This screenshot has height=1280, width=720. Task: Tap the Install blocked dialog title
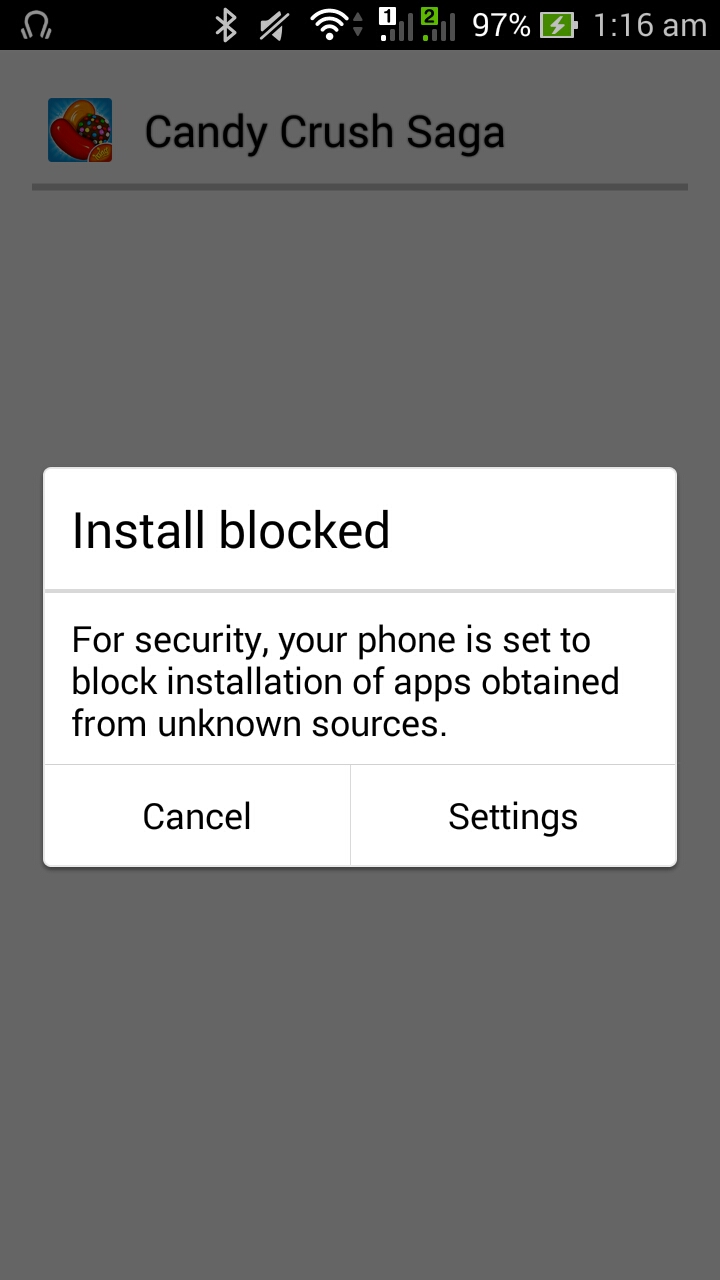(x=231, y=530)
